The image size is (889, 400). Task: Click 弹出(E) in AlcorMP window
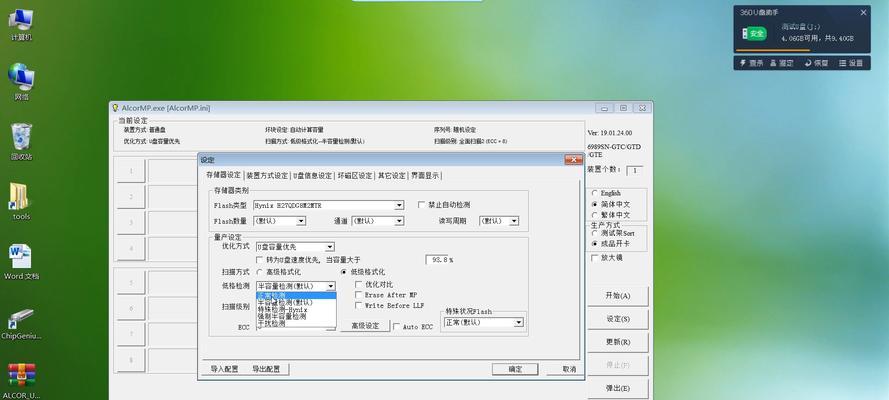[x=617, y=389]
